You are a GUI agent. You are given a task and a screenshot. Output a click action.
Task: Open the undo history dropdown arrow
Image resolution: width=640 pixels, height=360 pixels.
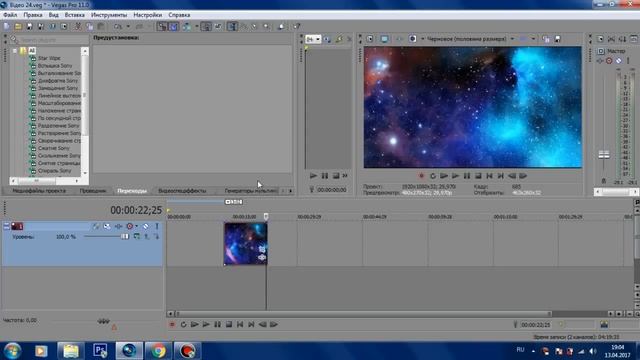point(128,27)
